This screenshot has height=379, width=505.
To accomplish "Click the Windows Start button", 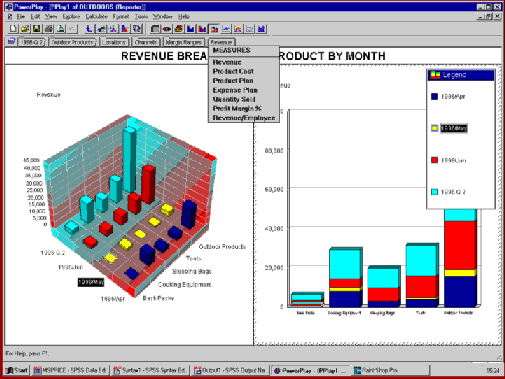I will (x=17, y=370).
